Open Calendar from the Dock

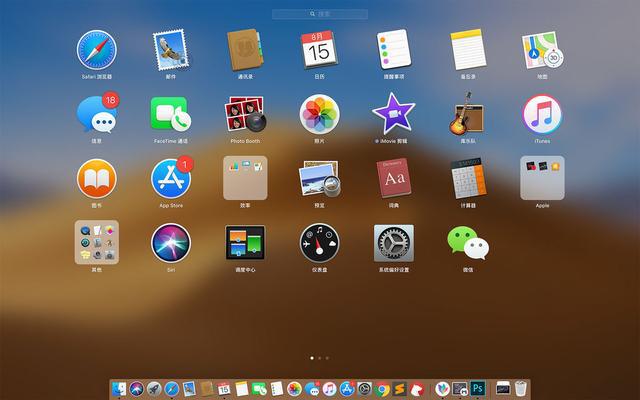point(224,389)
